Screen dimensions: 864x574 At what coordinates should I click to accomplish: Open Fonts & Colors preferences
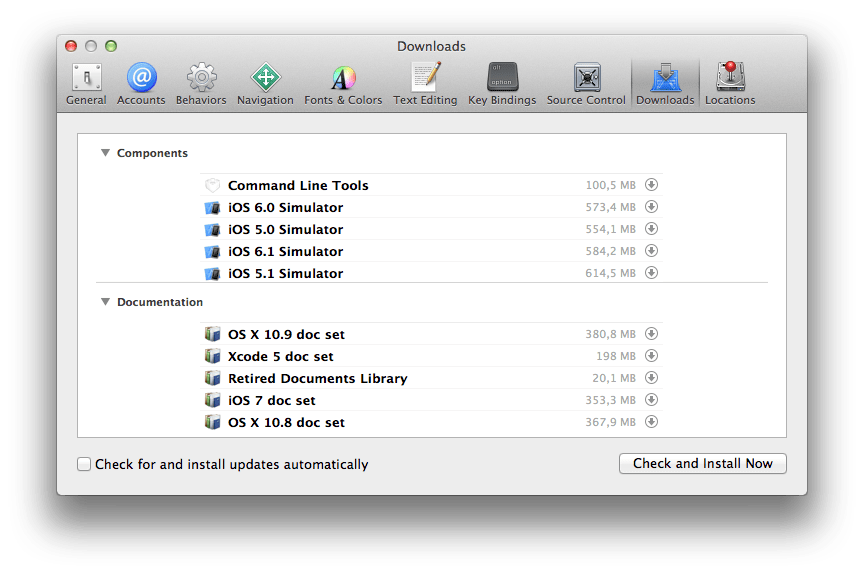click(x=343, y=84)
